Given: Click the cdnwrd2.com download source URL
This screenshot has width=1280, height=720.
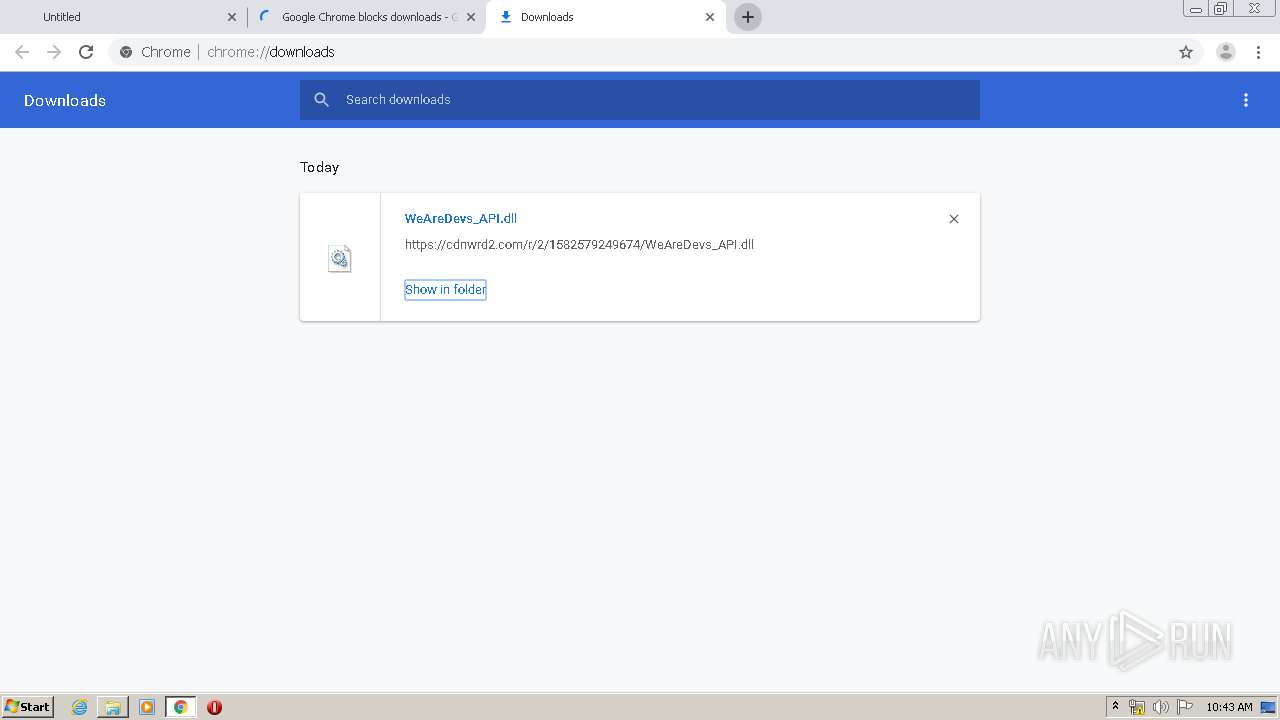Looking at the screenshot, I should click(x=579, y=244).
